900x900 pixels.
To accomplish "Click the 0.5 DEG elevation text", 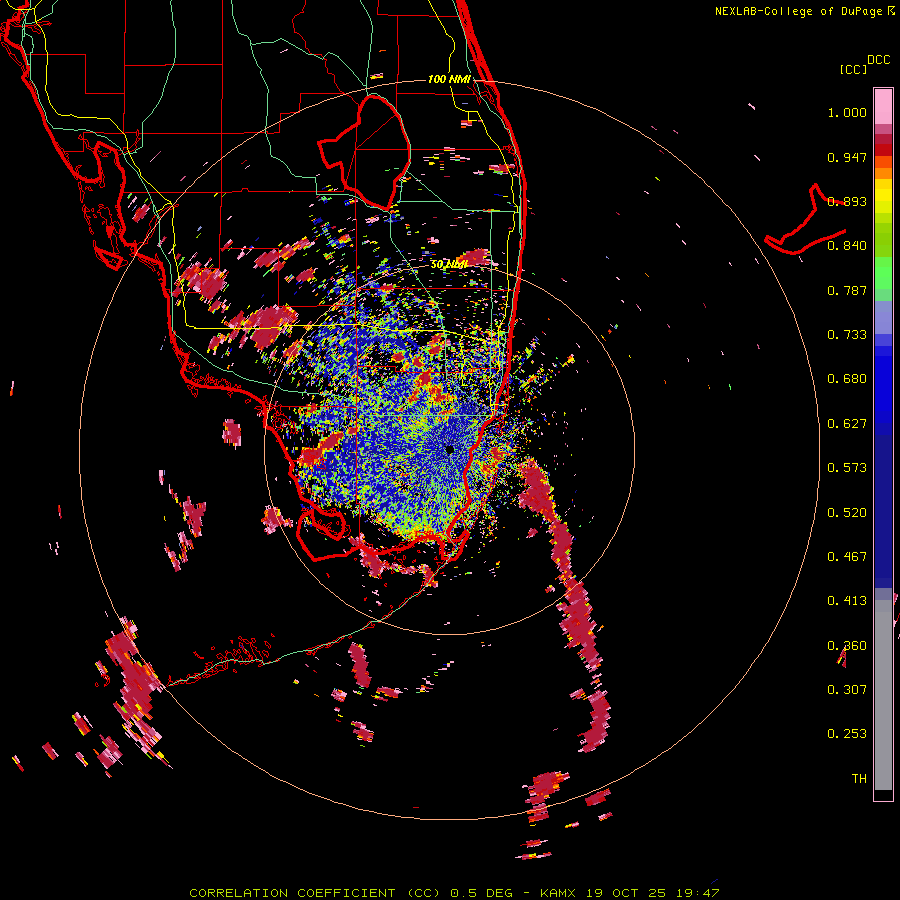I will click(x=482, y=893).
